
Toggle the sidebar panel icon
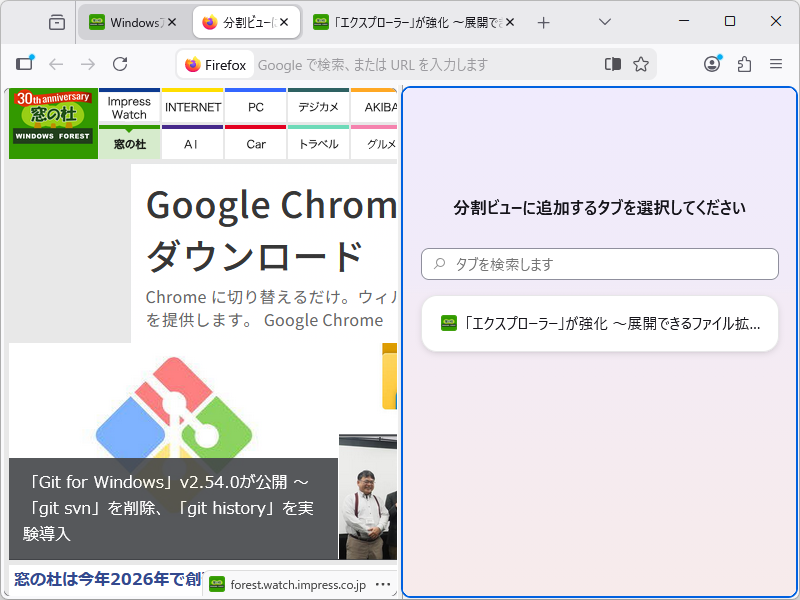(x=24, y=63)
